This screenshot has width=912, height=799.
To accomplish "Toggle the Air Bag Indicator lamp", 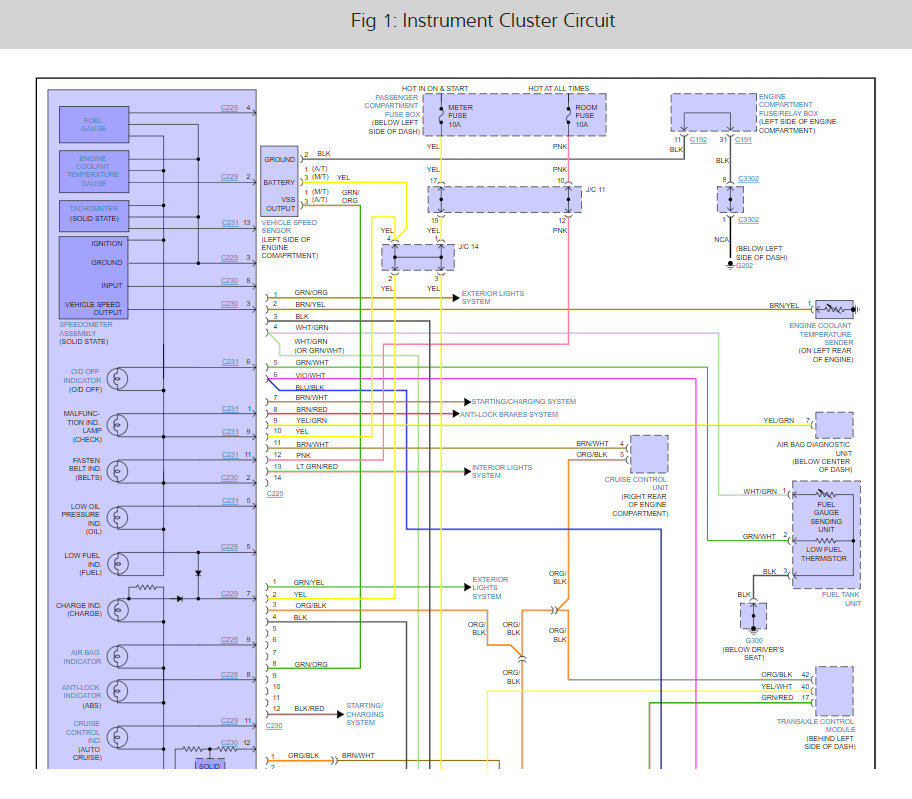I will [119, 656].
